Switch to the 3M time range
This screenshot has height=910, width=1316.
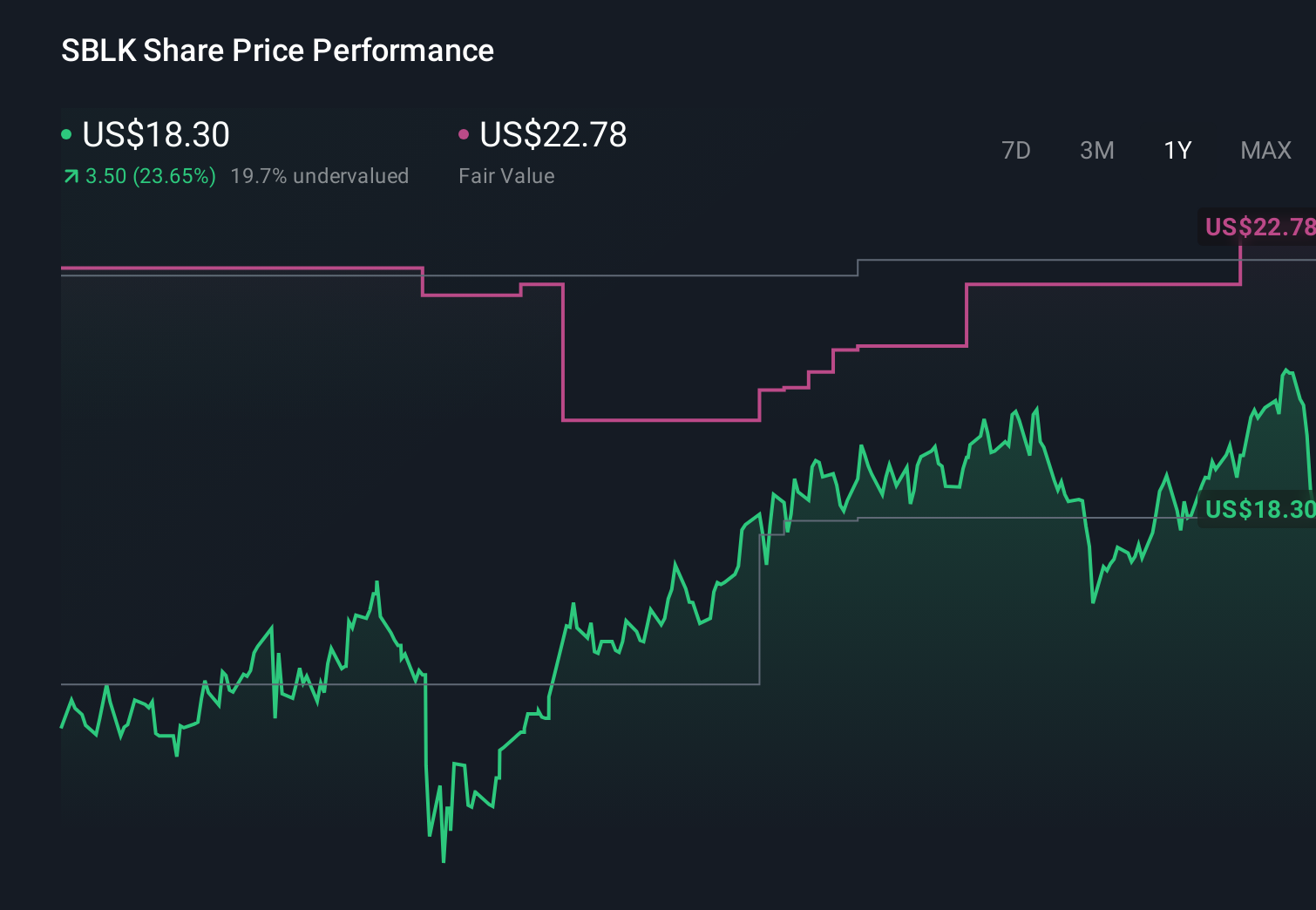pos(1096,150)
